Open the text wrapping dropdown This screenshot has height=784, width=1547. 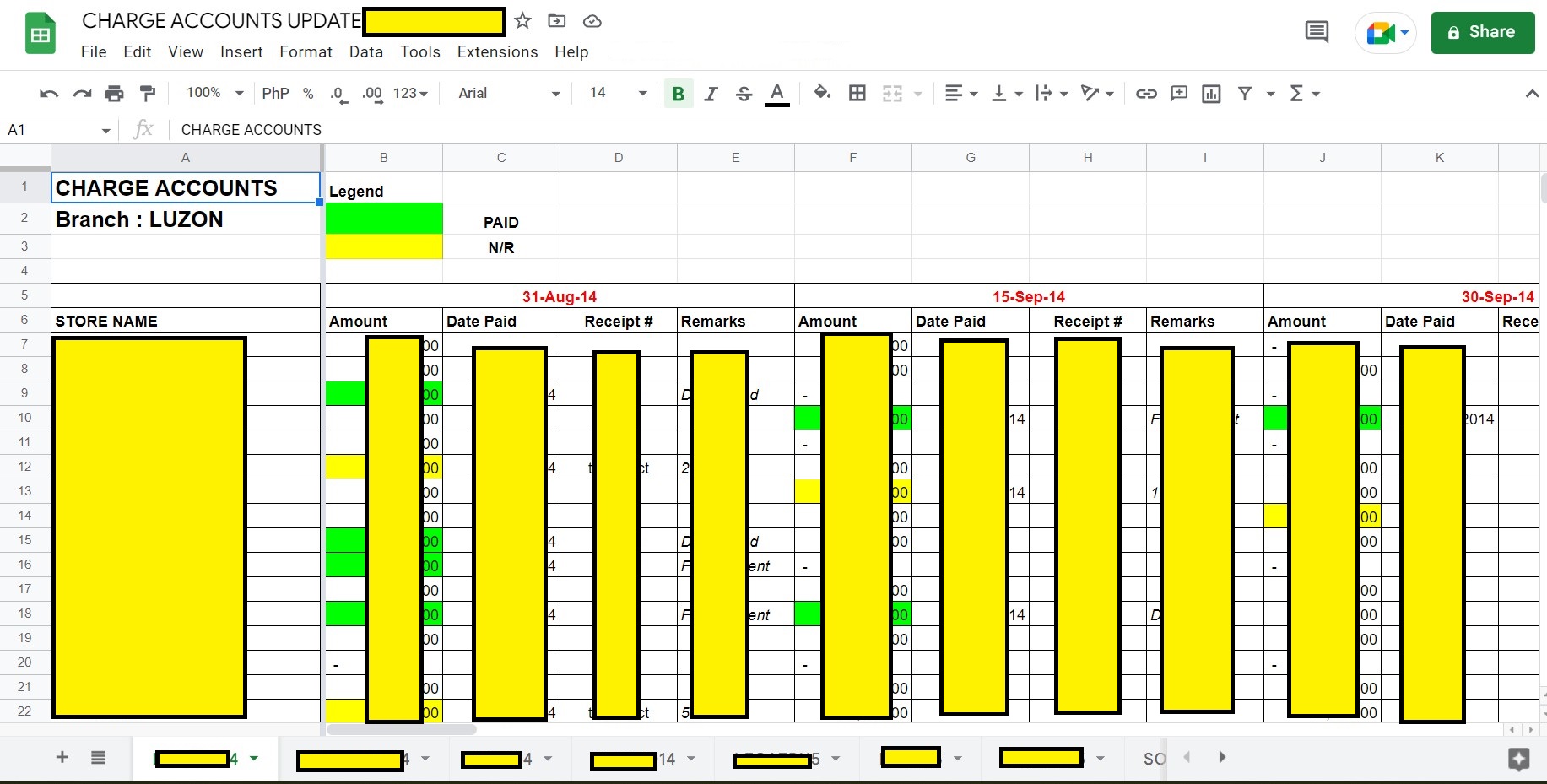pyautogui.click(x=1052, y=93)
